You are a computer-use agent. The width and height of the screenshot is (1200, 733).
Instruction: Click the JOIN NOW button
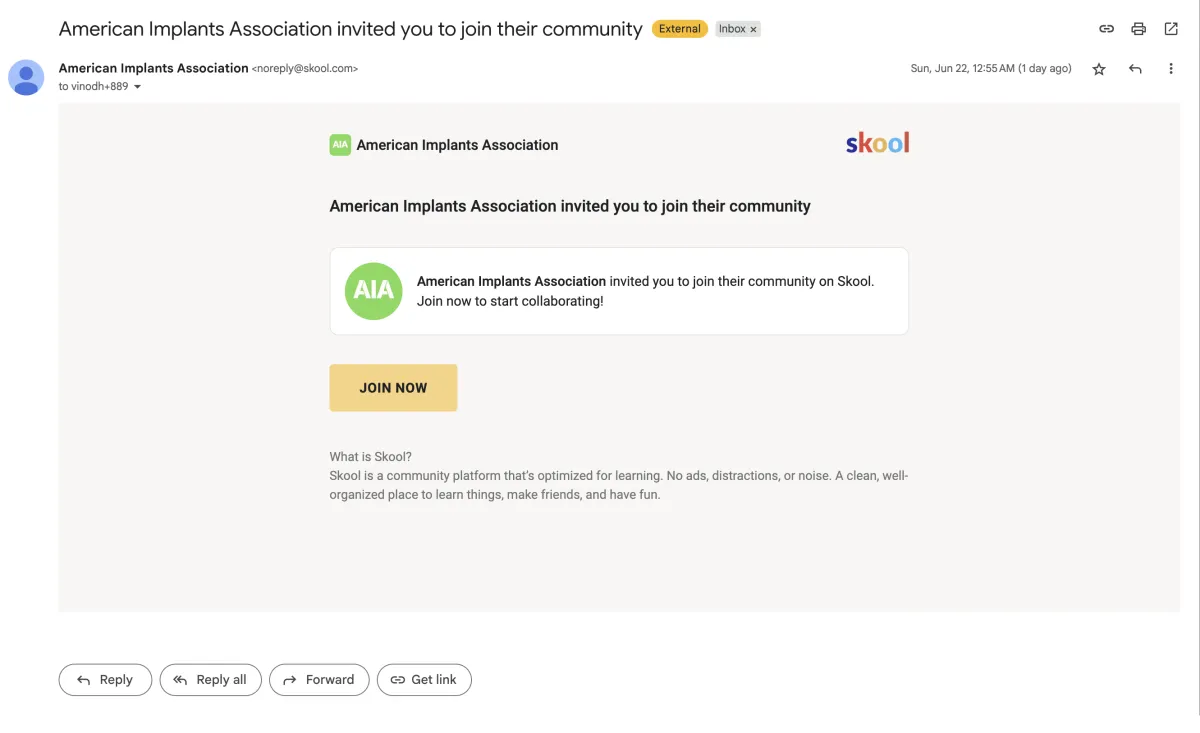[x=393, y=388]
